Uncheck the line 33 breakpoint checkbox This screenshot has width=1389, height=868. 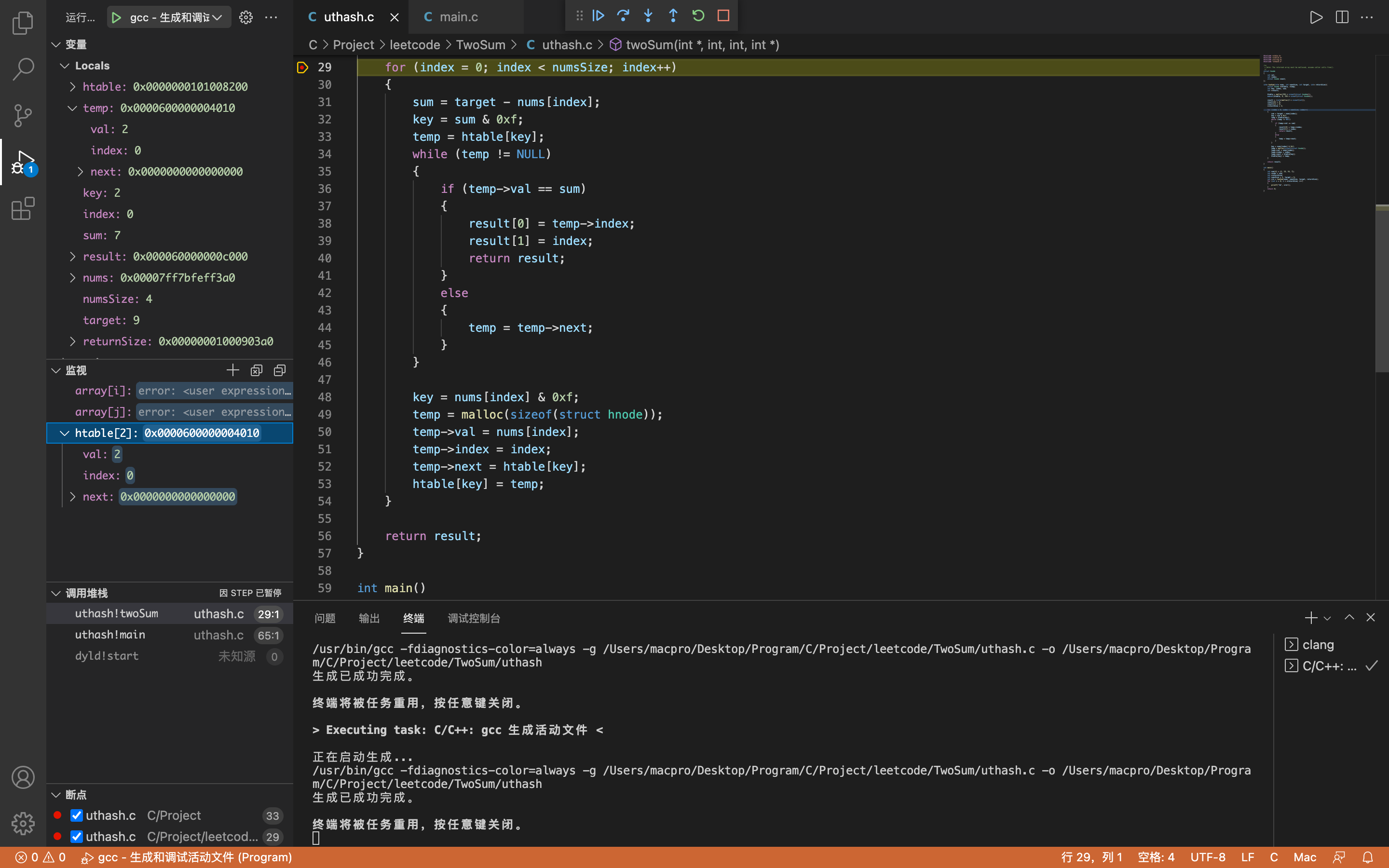(x=76, y=815)
